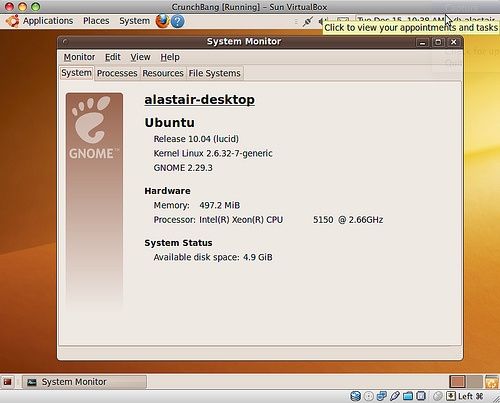Click the mouse integration arrow icon
The width and height of the screenshot is (500, 403).
(x=450, y=396)
